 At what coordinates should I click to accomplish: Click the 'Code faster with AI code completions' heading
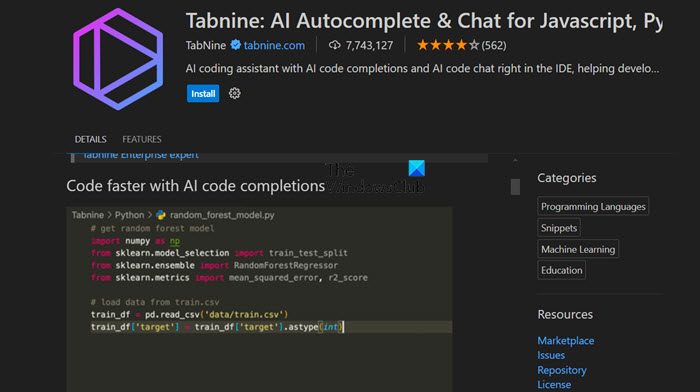(x=196, y=186)
